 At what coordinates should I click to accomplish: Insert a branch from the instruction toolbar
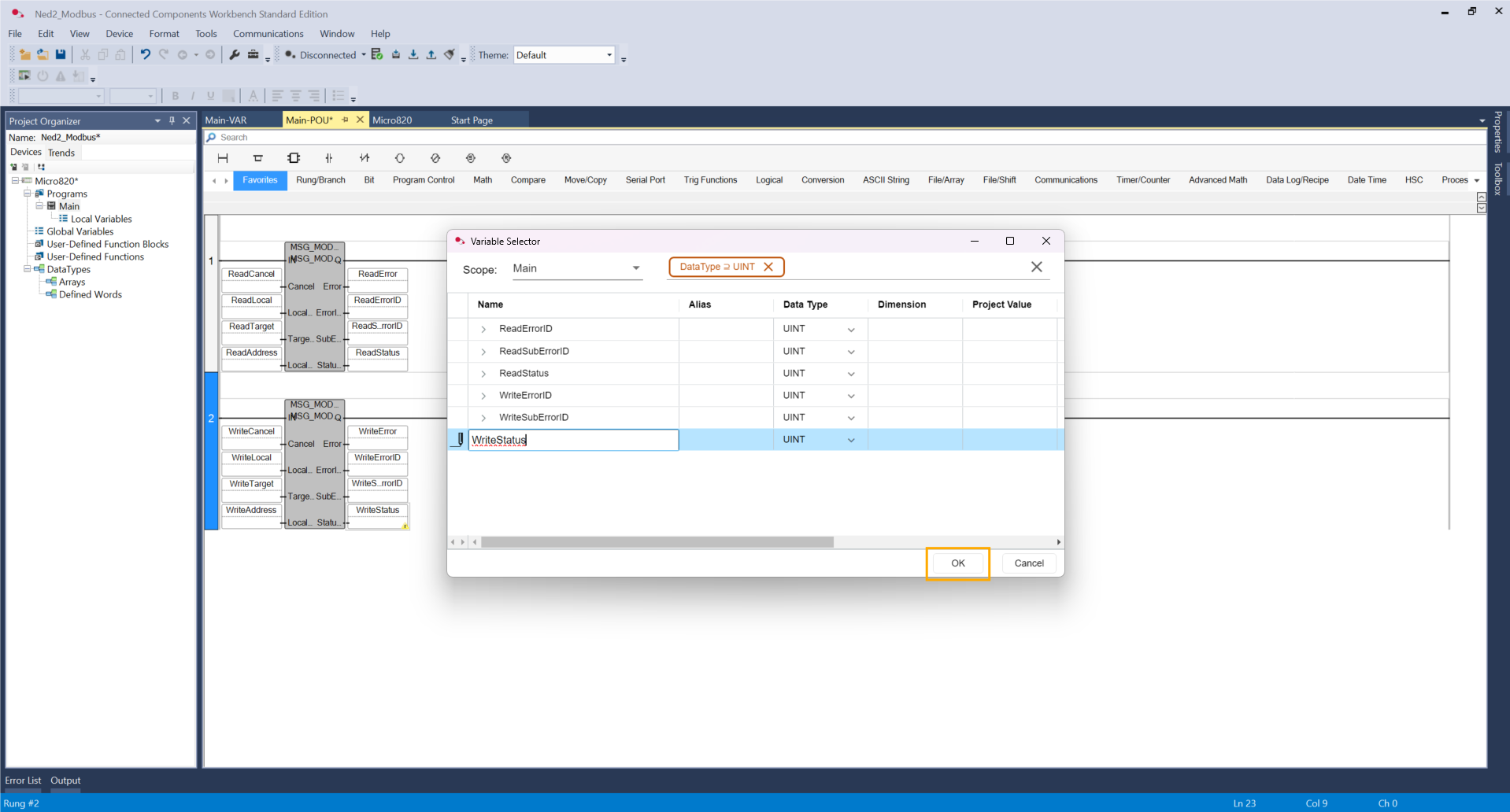pos(257,158)
